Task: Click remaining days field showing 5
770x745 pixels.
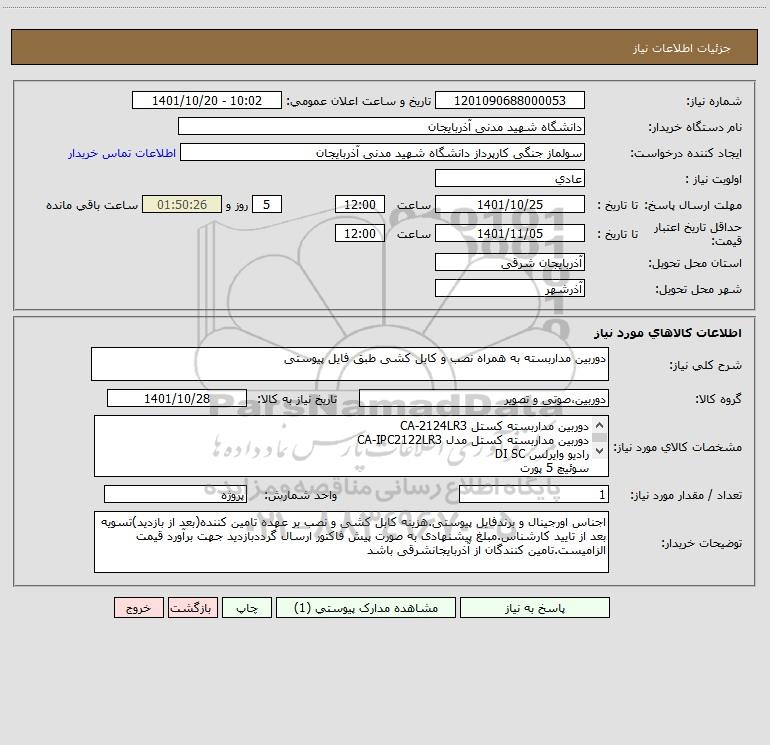Action: pos(267,204)
